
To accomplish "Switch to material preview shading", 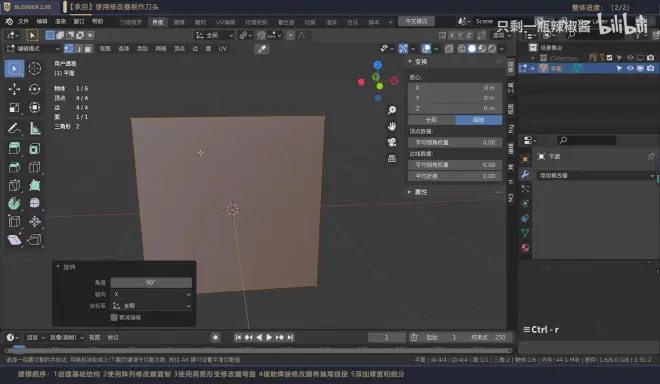I will (482, 49).
